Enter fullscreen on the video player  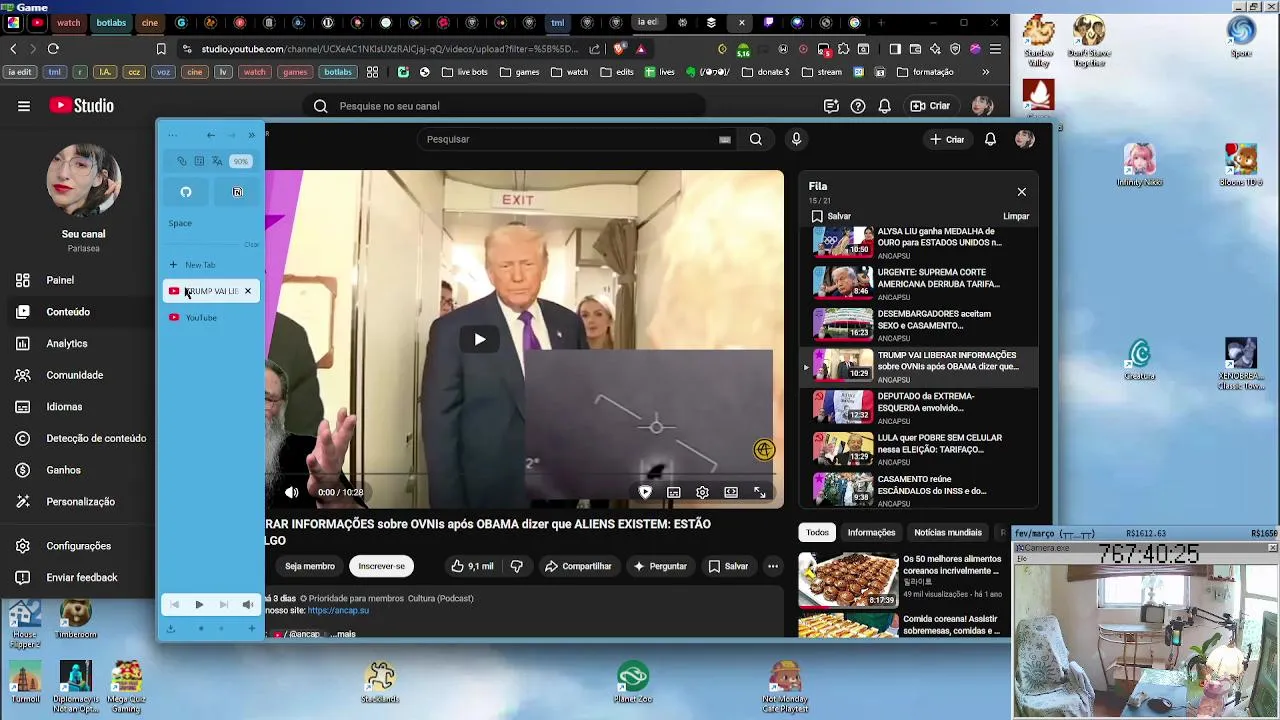(x=760, y=492)
